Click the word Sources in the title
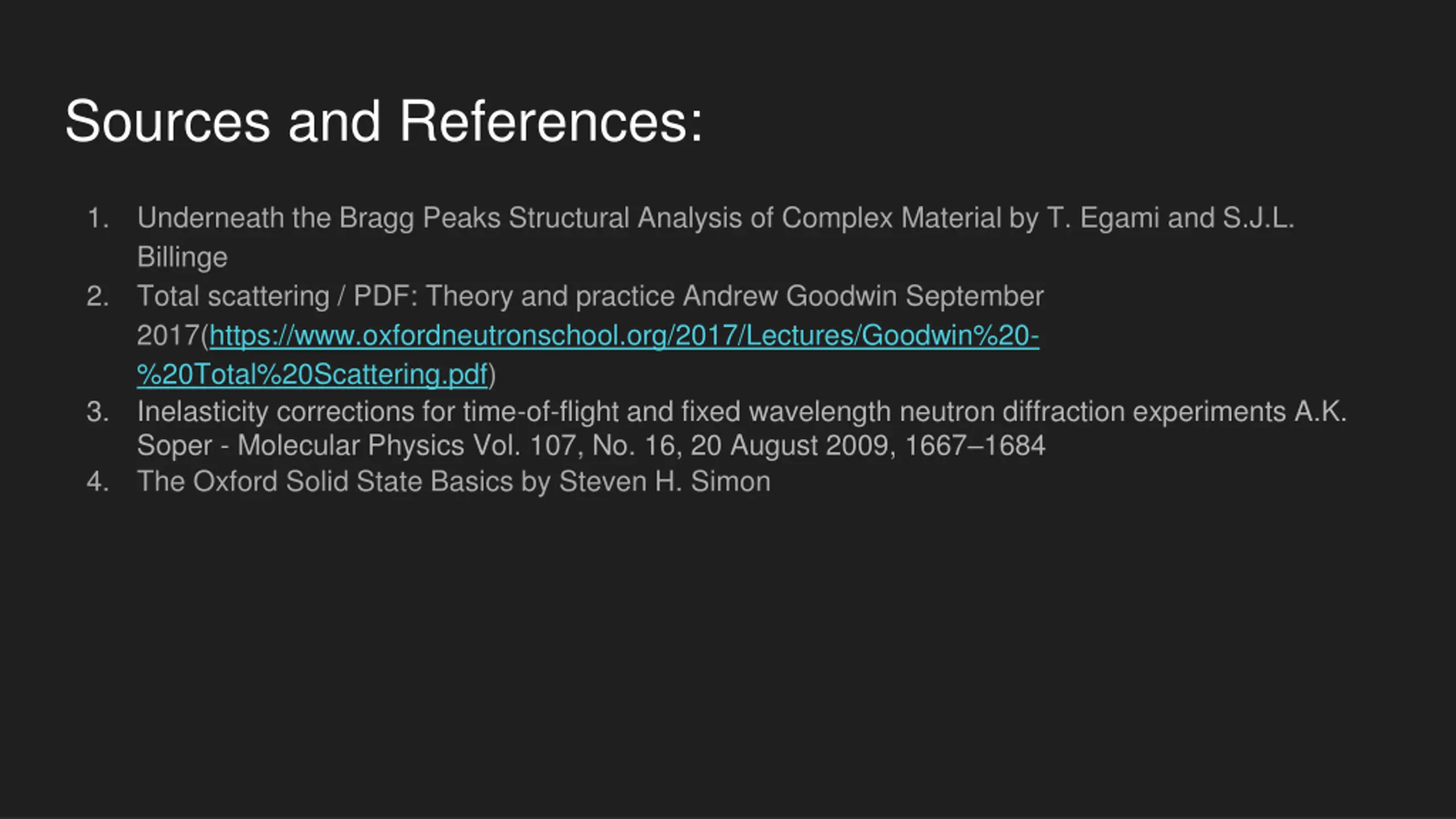 167,121
